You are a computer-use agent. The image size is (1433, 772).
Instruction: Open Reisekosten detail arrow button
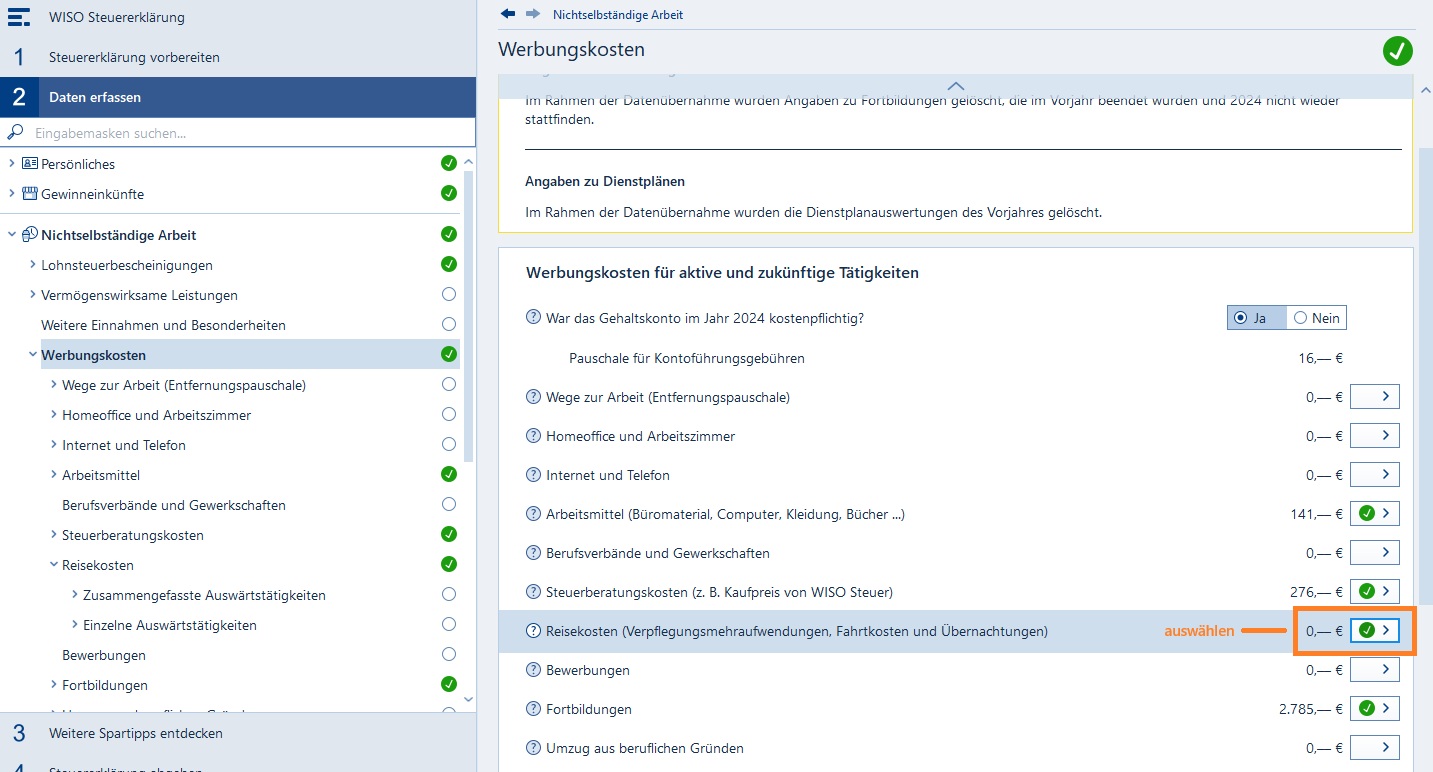point(1374,631)
